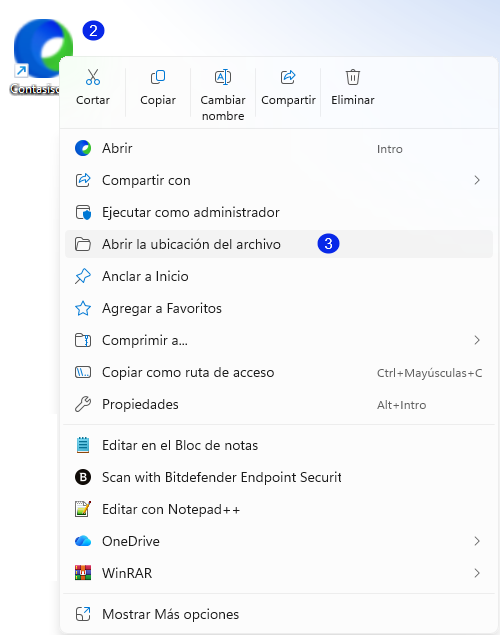Choose Copiar como ruta de acceso

point(279,372)
